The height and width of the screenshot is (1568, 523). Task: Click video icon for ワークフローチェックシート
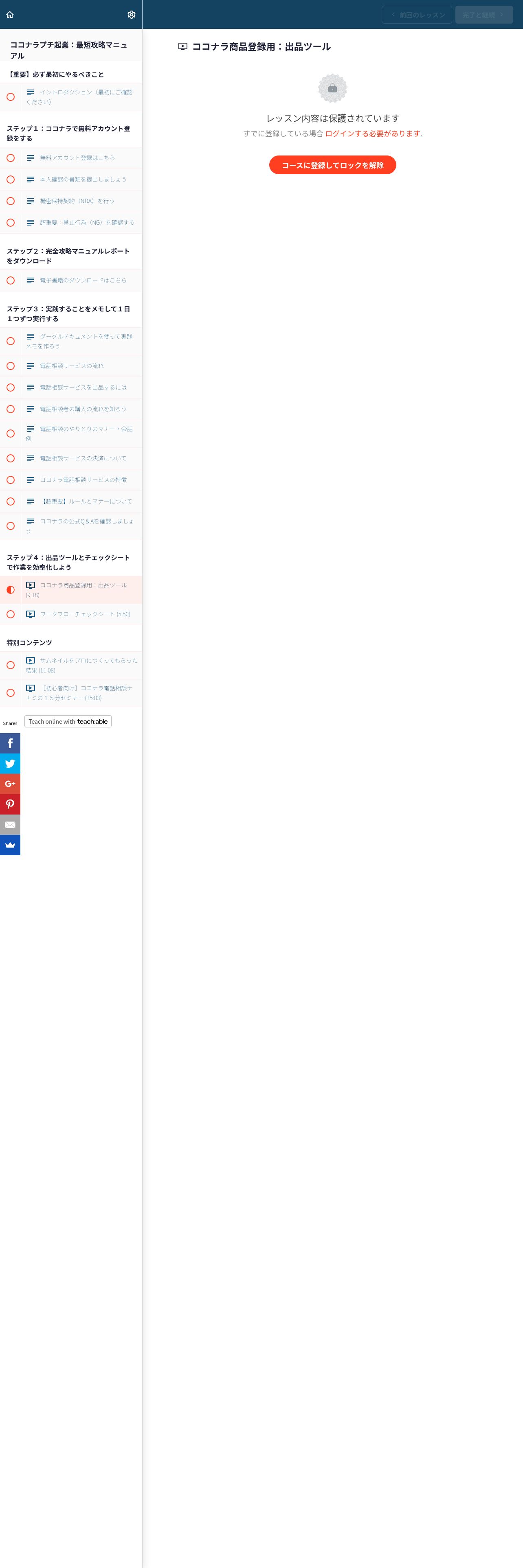click(x=31, y=614)
